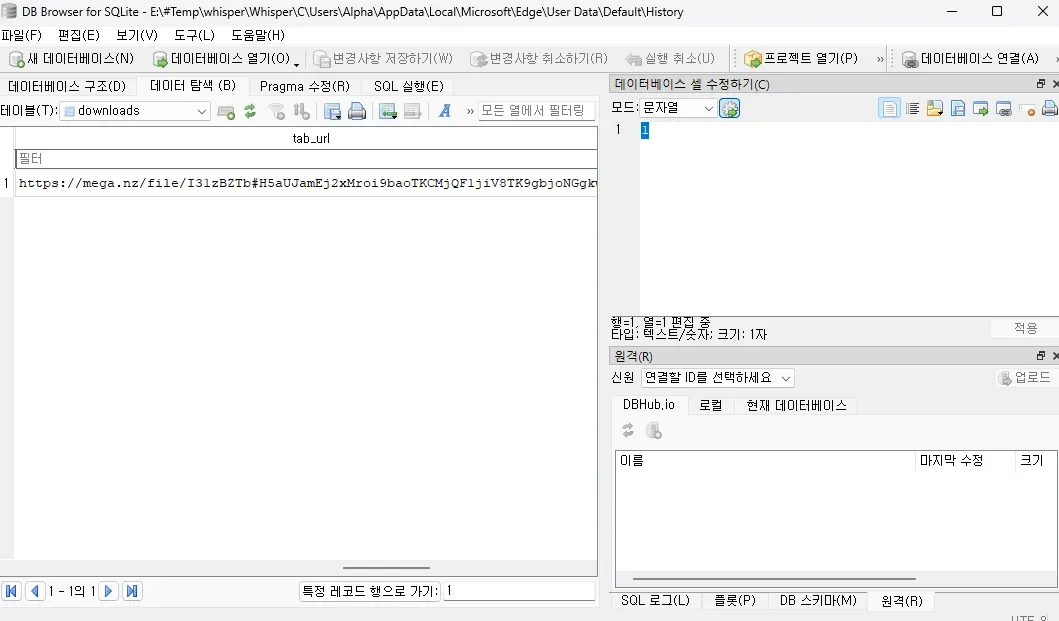Screen dimensions: 1059x621
Task: Expand the cell edit mode dropdown
Action: click(679, 108)
